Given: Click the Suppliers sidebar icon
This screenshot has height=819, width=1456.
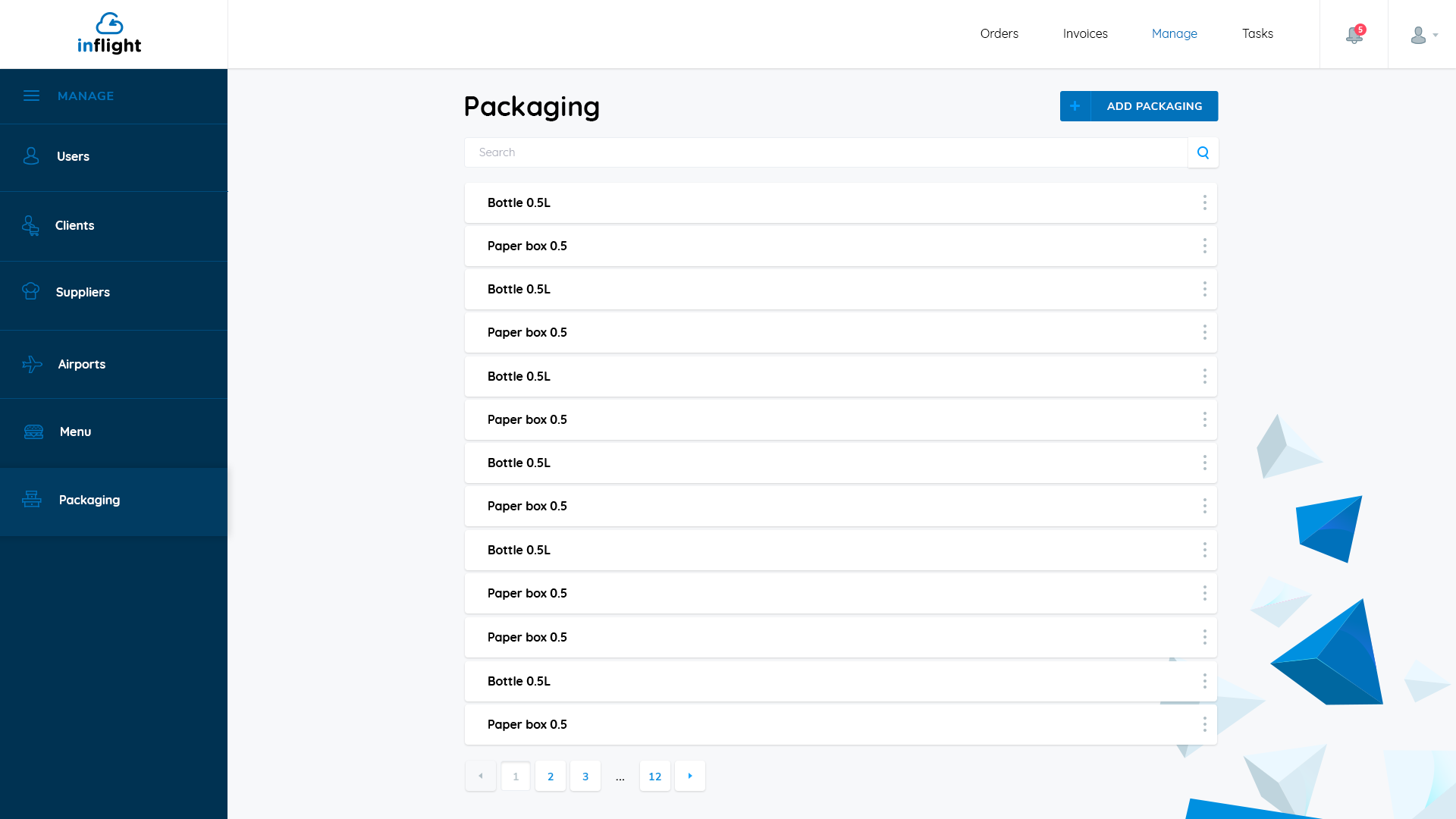Looking at the screenshot, I should [x=32, y=292].
